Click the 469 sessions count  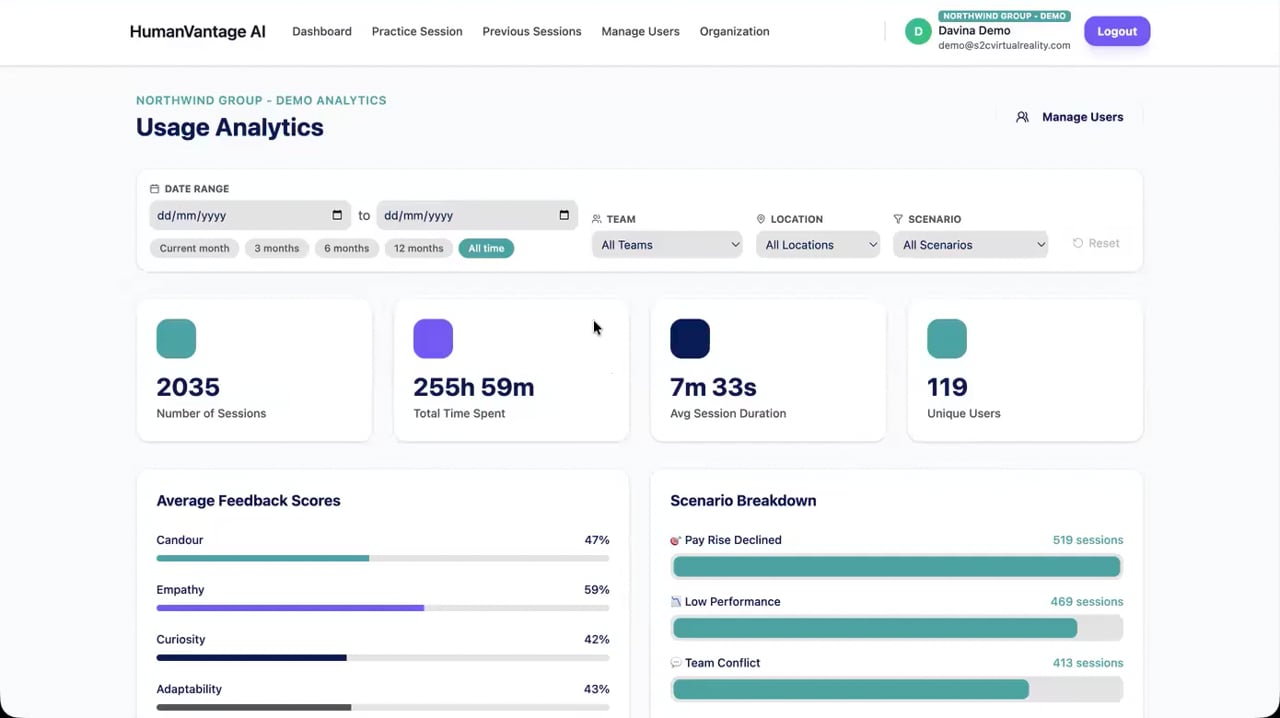(1087, 602)
